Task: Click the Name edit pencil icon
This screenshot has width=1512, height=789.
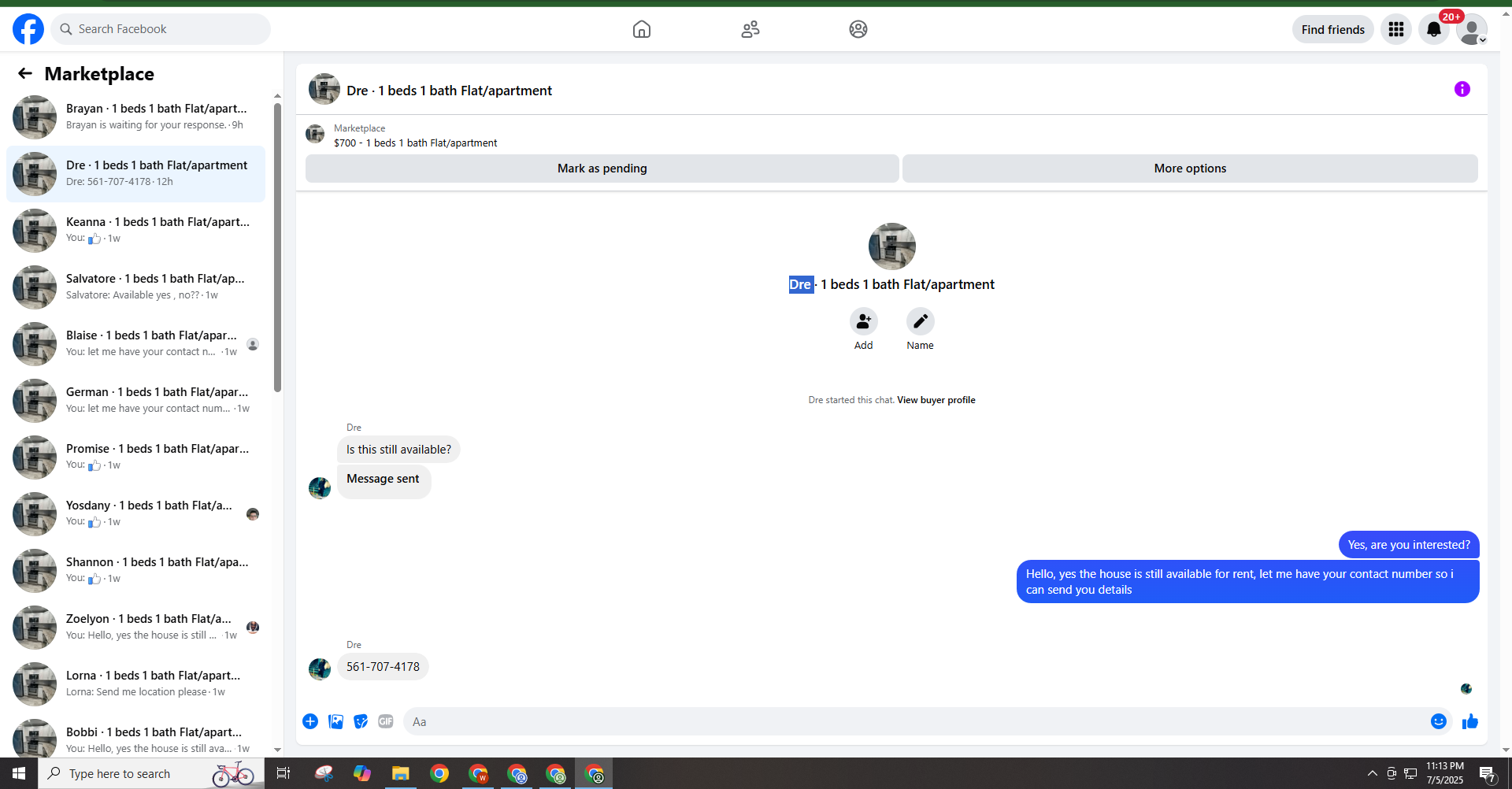Action: pyautogui.click(x=921, y=321)
